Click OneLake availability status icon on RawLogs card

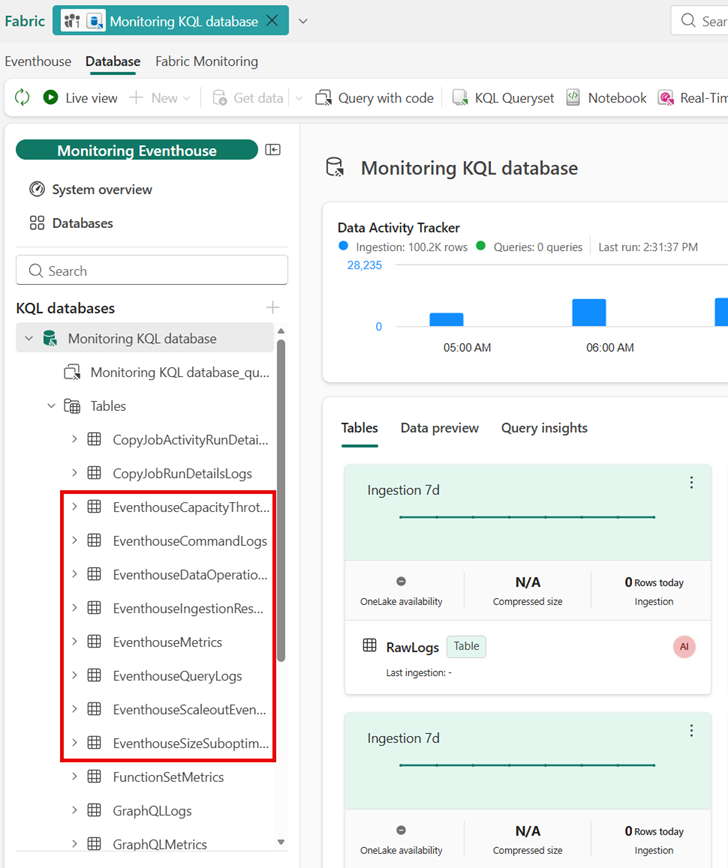pos(401,581)
